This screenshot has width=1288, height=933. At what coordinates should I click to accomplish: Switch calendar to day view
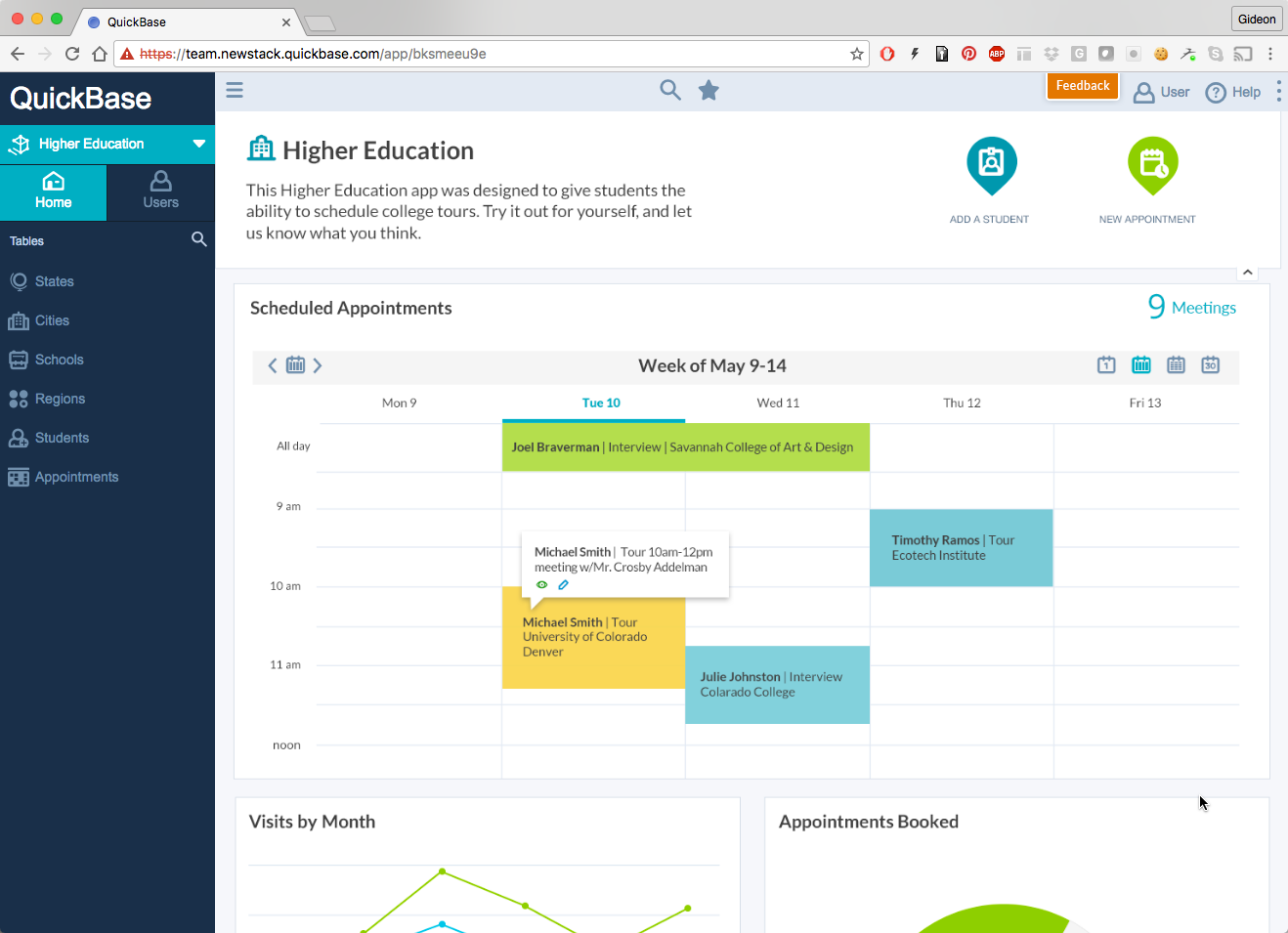point(1106,364)
